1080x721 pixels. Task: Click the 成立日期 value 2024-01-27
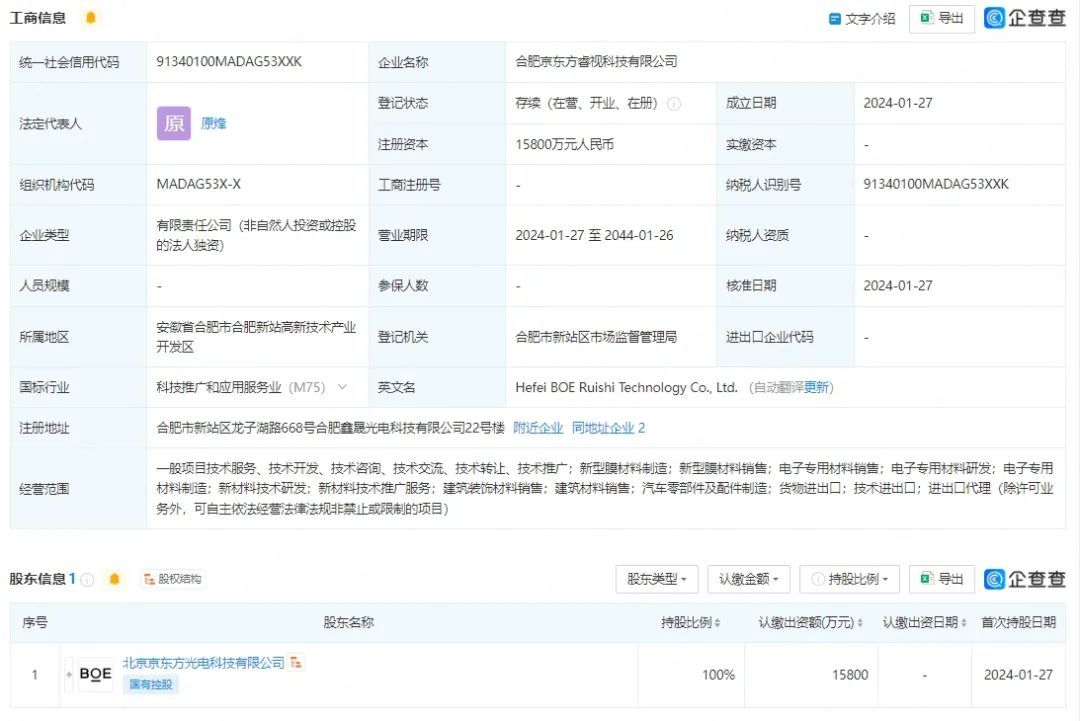897,103
